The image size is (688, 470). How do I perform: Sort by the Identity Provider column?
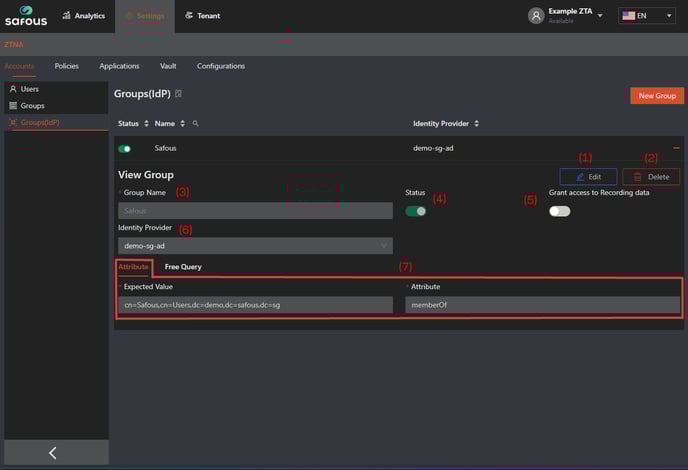point(476,124)
